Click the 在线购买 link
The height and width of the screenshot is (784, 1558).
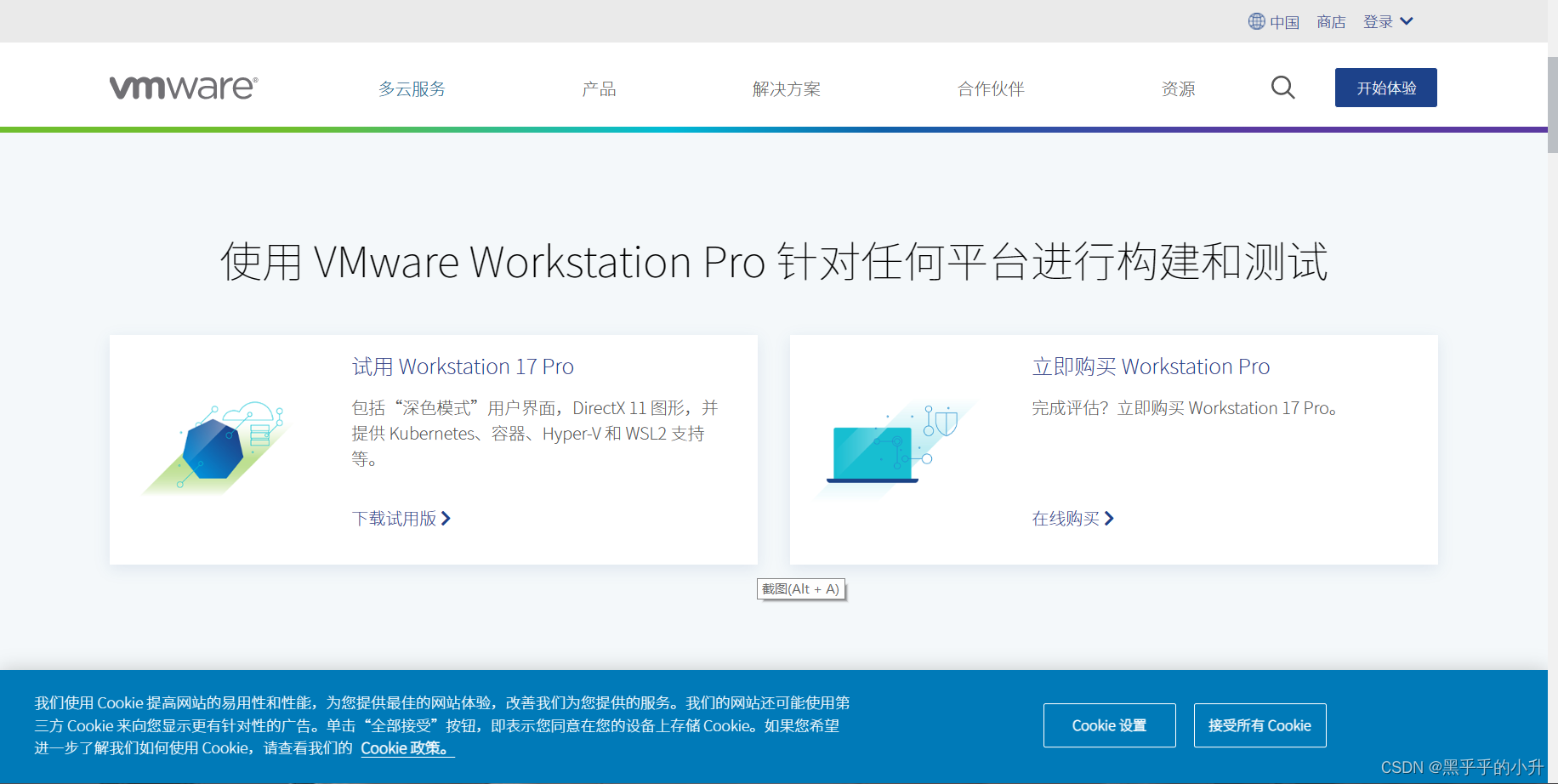[x=1066, y=519]
